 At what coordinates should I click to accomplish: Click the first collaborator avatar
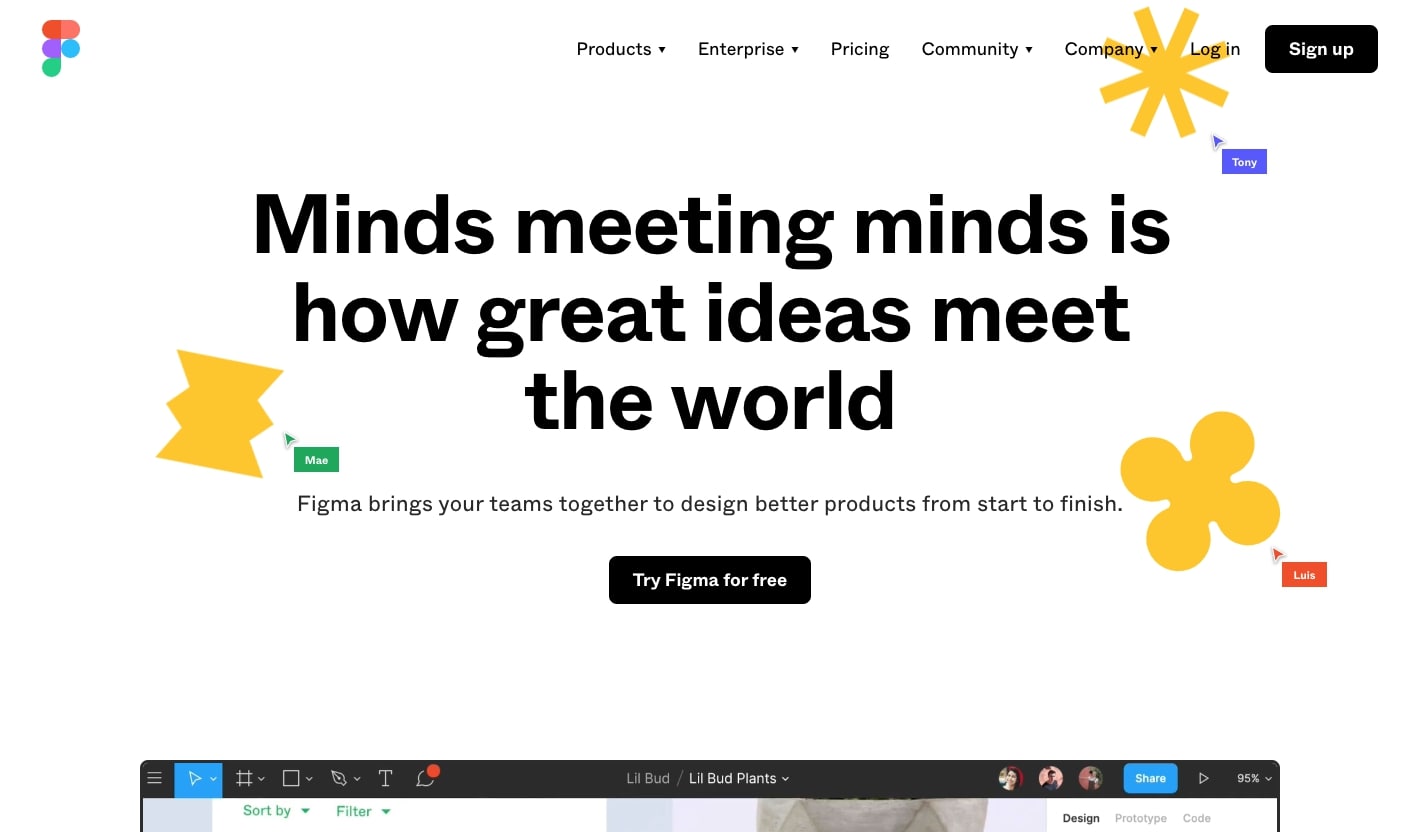[1011, 778]
